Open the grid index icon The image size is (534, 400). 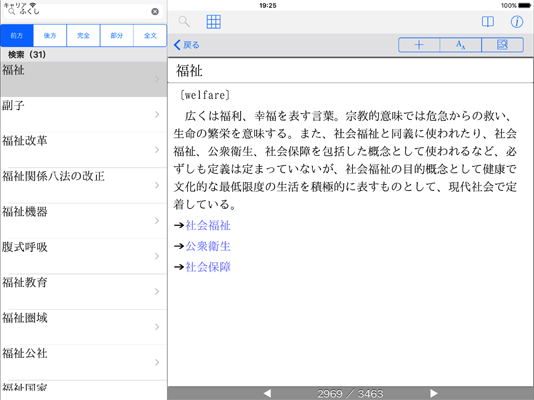[214, 22]
